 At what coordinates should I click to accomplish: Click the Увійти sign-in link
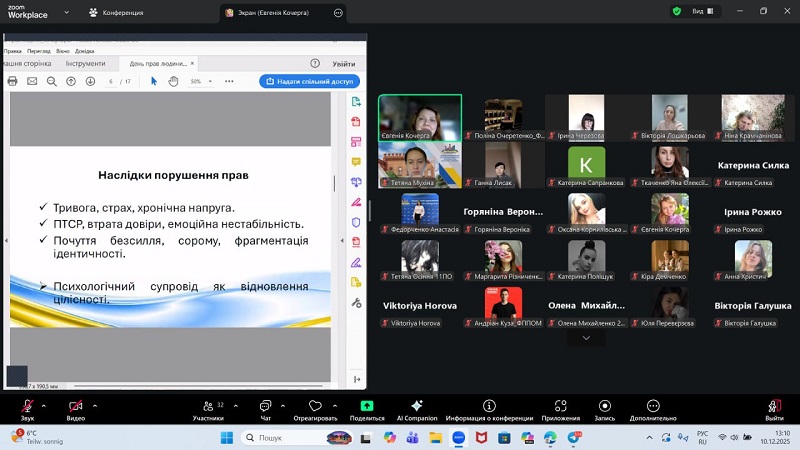[343, 63]
